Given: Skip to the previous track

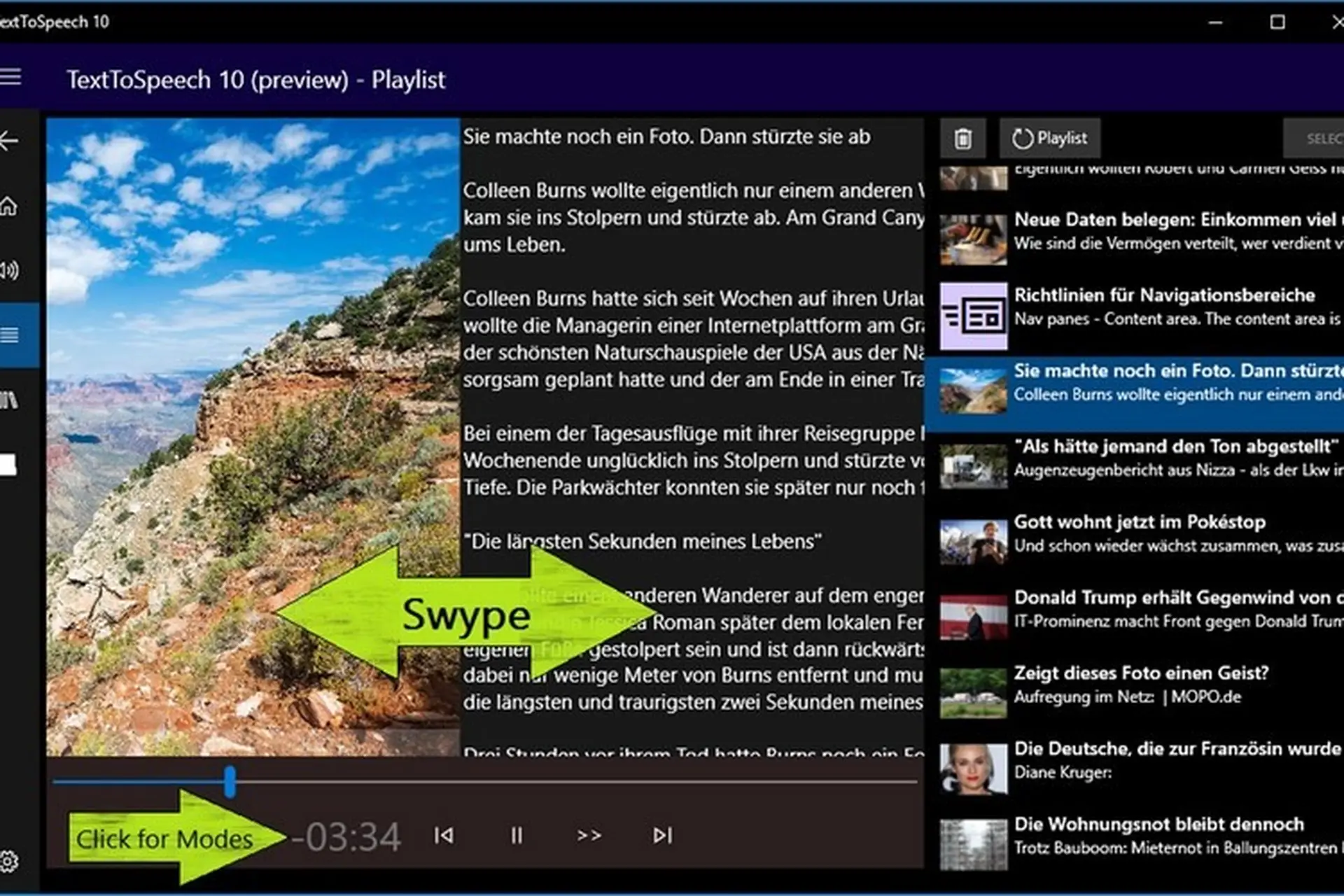Looking at the screenshot, I should tap(444, 835).
